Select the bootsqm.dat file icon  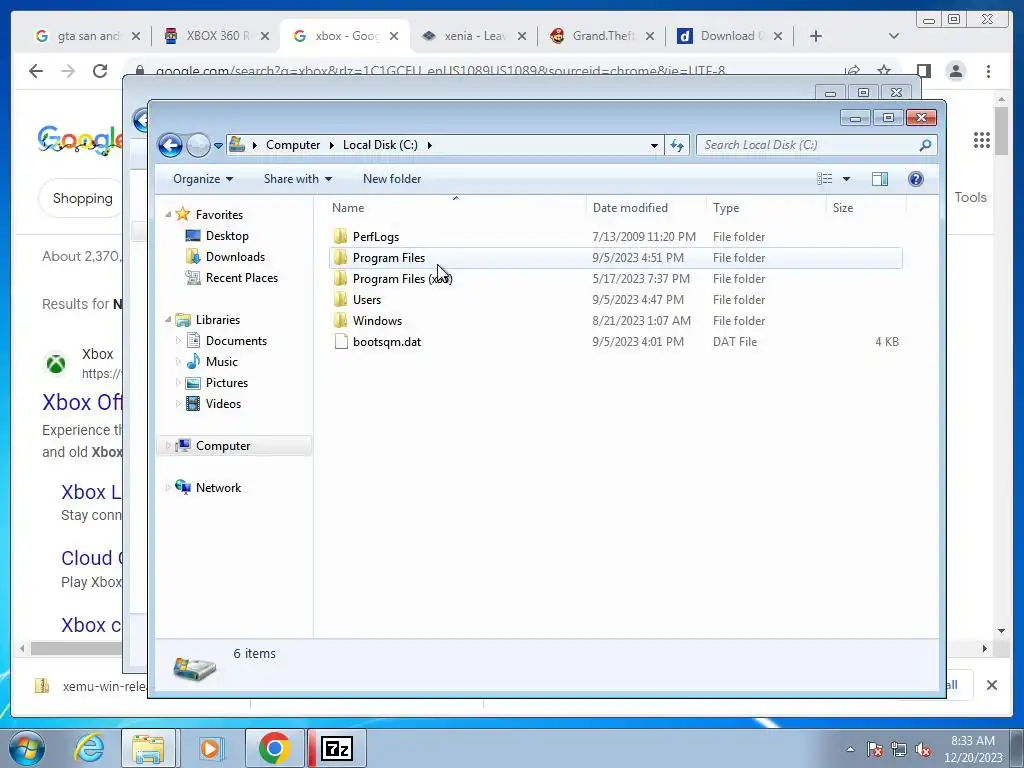(340, 341)
